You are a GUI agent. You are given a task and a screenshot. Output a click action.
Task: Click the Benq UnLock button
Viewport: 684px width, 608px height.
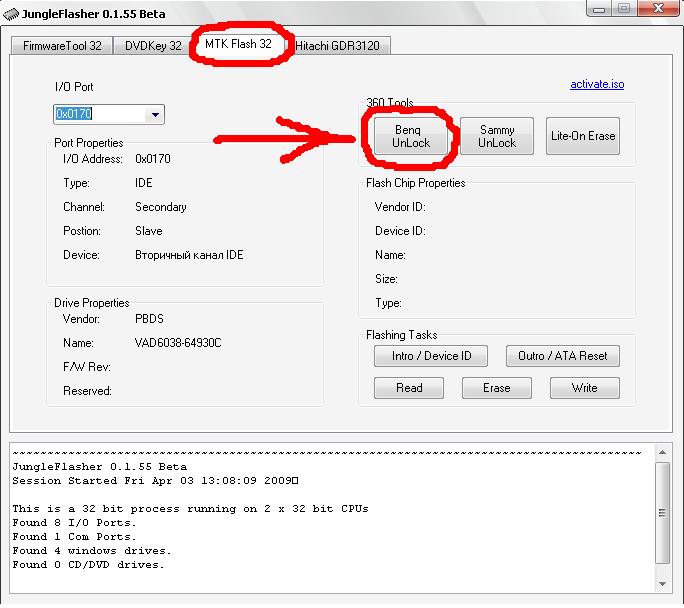410,136
